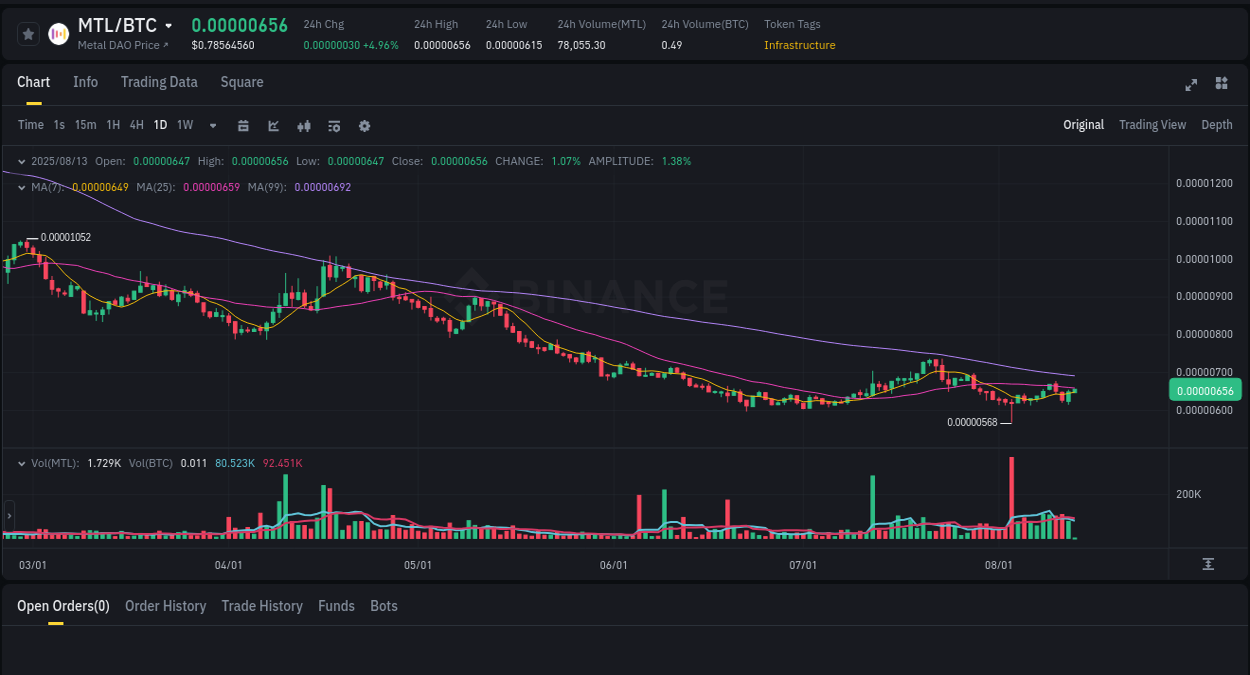Open the technical indicators icon
The width and height of the screenshot is (1250, 675).
334,125
